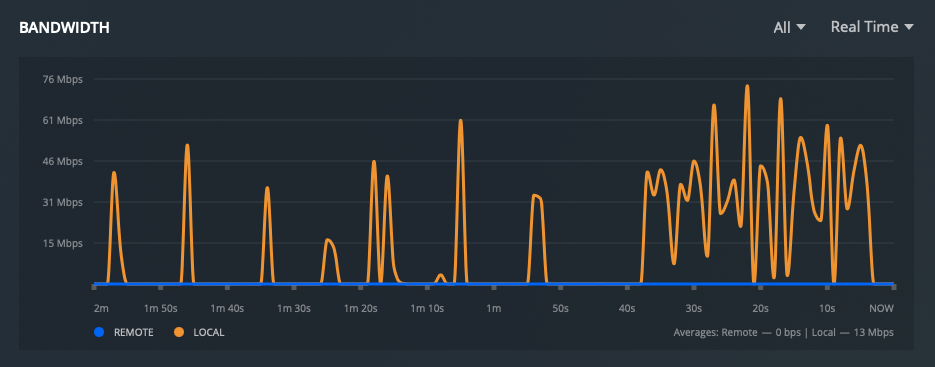Click the 40s time axis label

tap(627, 309)
